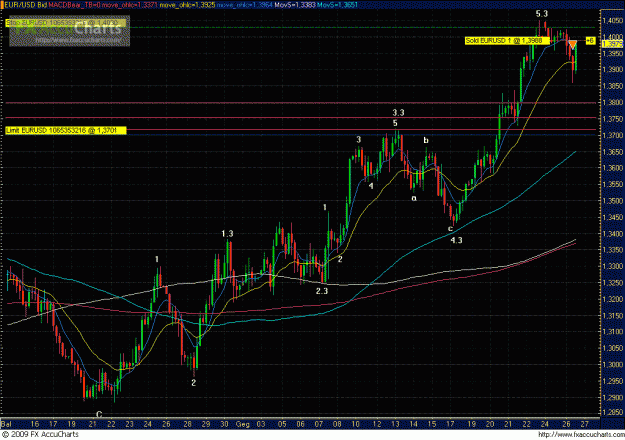Click the MovS=1,3651 indicator label
This screenshot has height=440, width=625.
337,5
